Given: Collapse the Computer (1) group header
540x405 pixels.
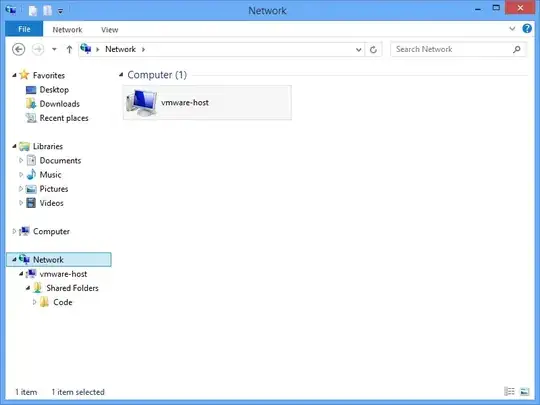Looking at the screenshot, I should (x=121, y=75).
